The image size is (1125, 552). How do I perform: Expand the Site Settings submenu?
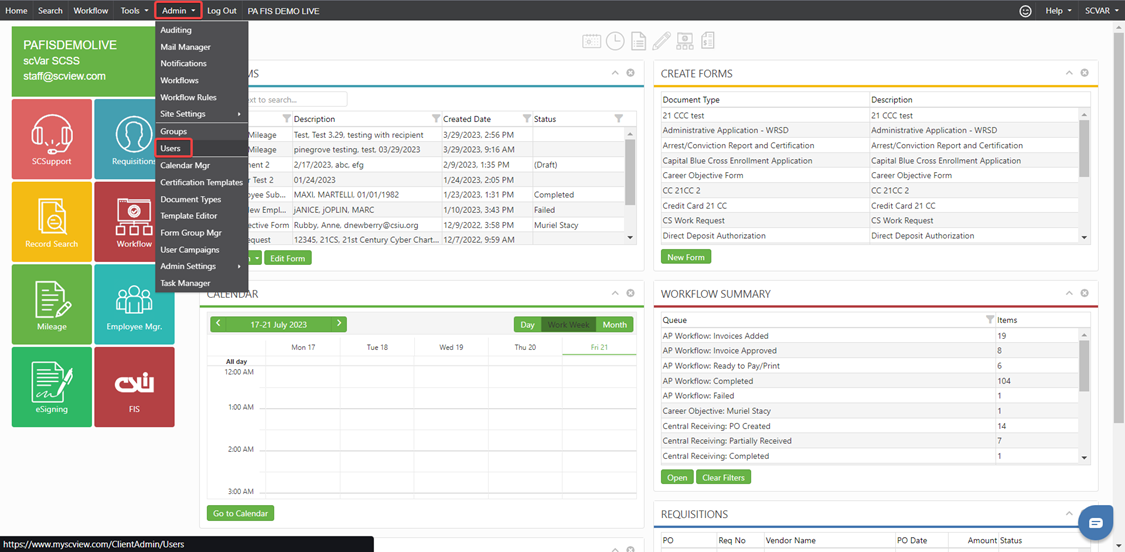coord(200,114)
